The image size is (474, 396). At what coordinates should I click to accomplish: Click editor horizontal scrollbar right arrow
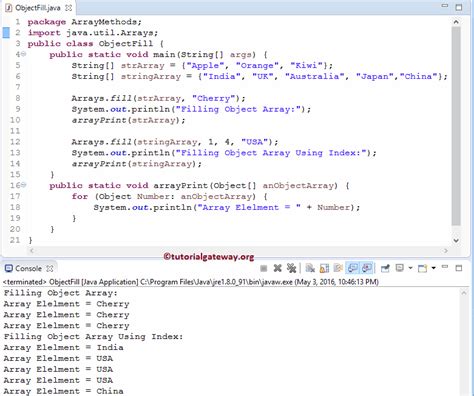tap(446, 251)
